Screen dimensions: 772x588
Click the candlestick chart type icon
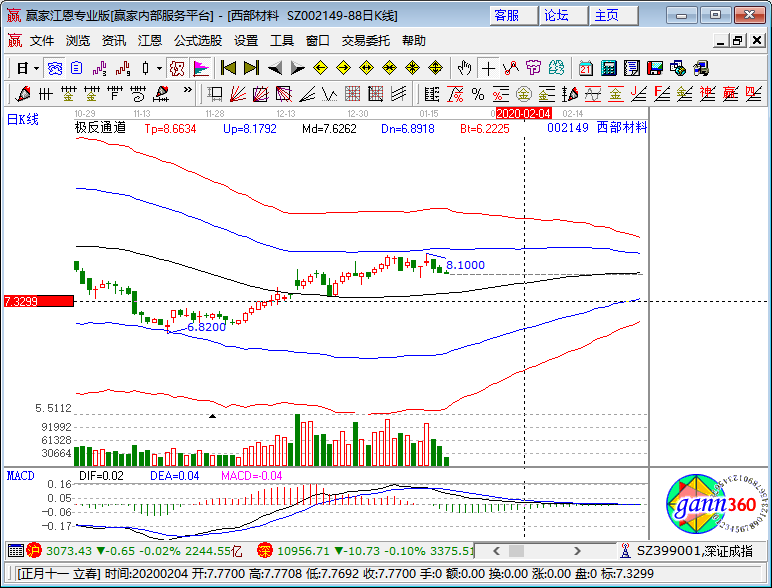pyautogui.click(x=145, y=68)
